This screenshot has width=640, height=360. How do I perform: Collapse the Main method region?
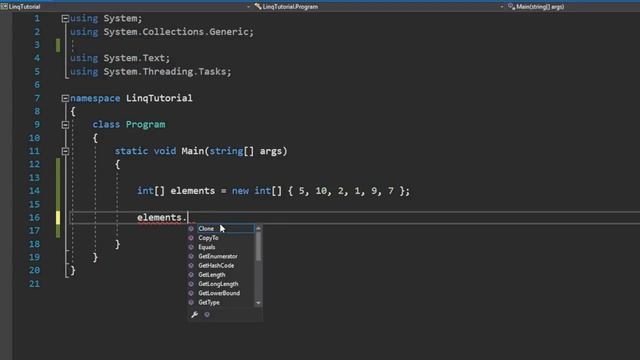pos(65,151)
